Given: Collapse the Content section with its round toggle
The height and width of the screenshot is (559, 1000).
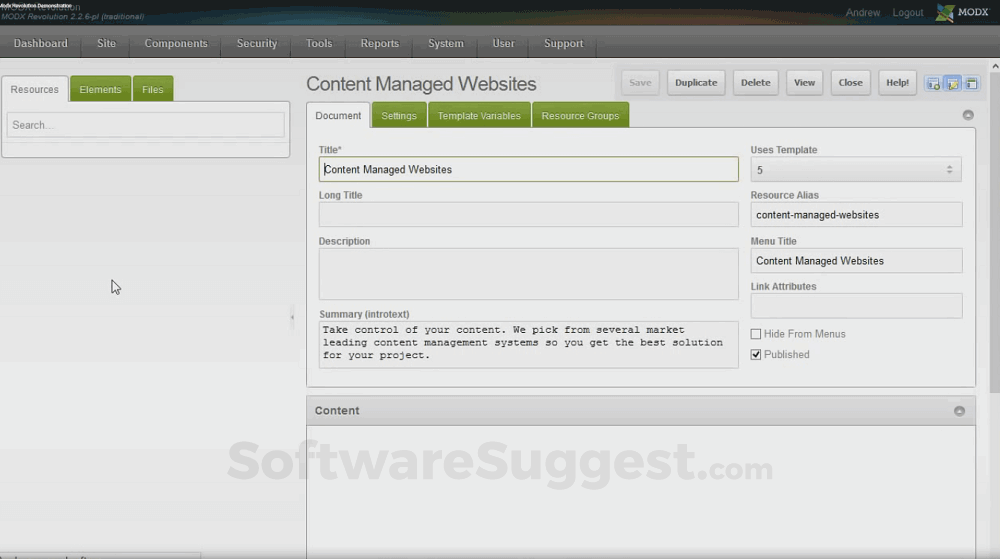Looking at the screenshot, I should point(959,411).
